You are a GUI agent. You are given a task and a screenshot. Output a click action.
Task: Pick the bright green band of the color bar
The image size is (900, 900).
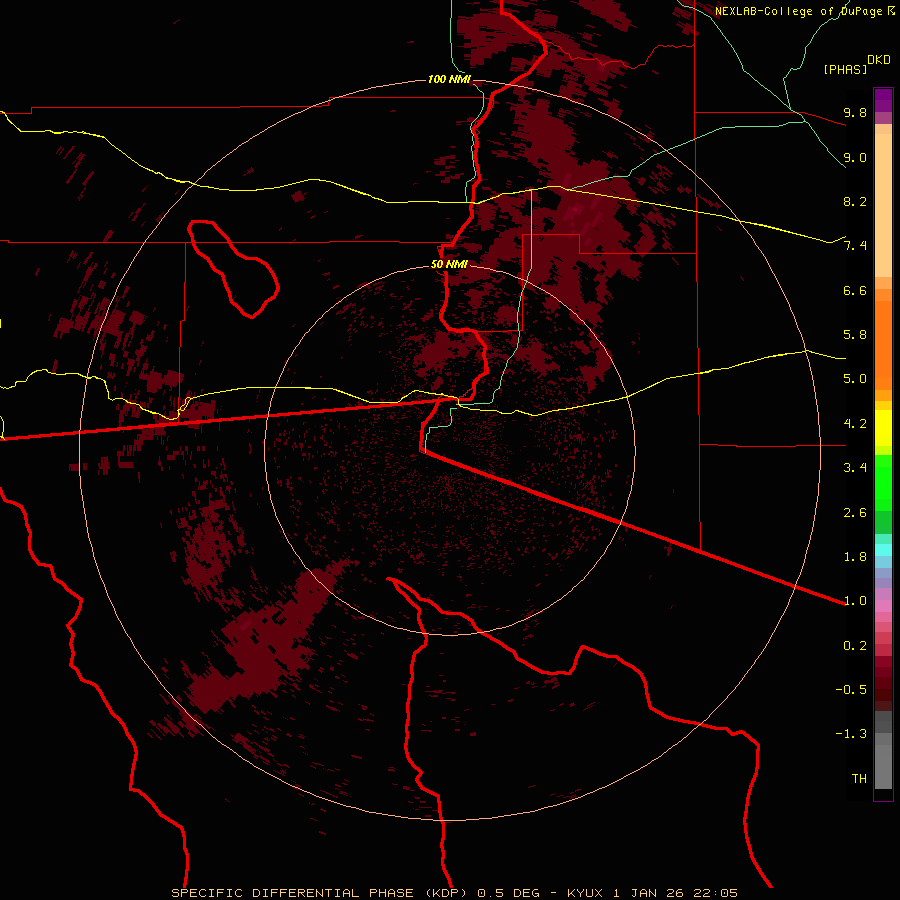[883, 483]
